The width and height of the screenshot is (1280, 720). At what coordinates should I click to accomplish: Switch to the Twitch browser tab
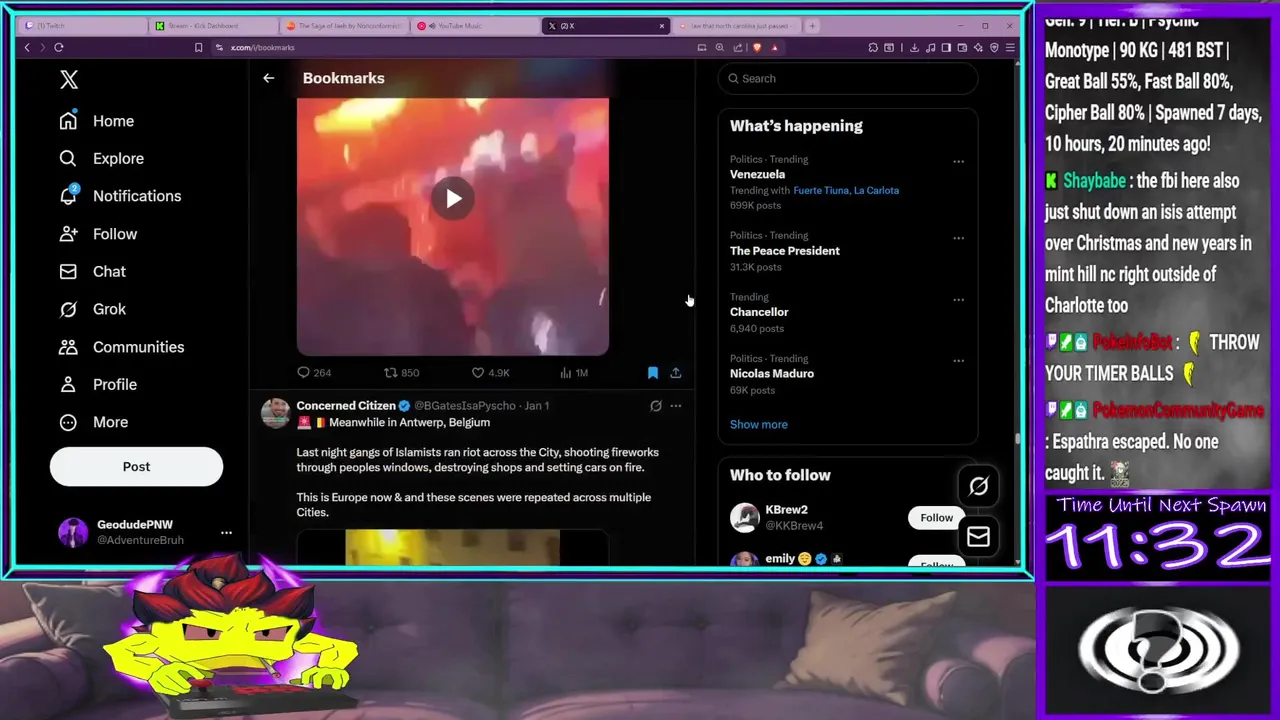[x=82, y=26]
